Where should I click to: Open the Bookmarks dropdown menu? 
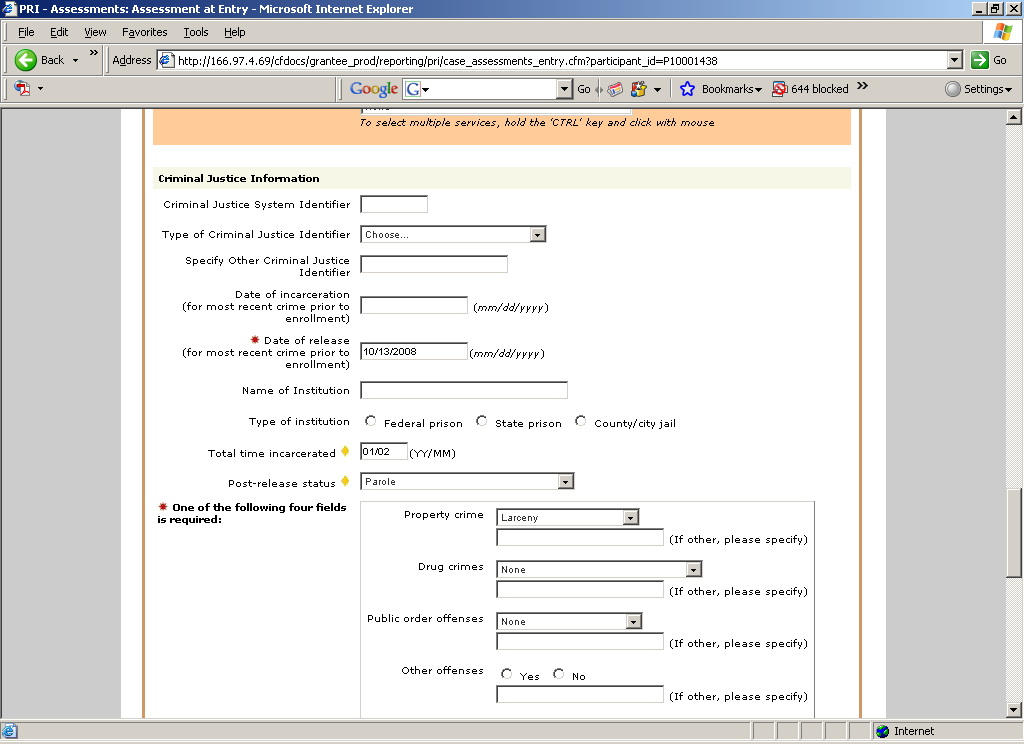pyautogui.click(x=731, y=89)
